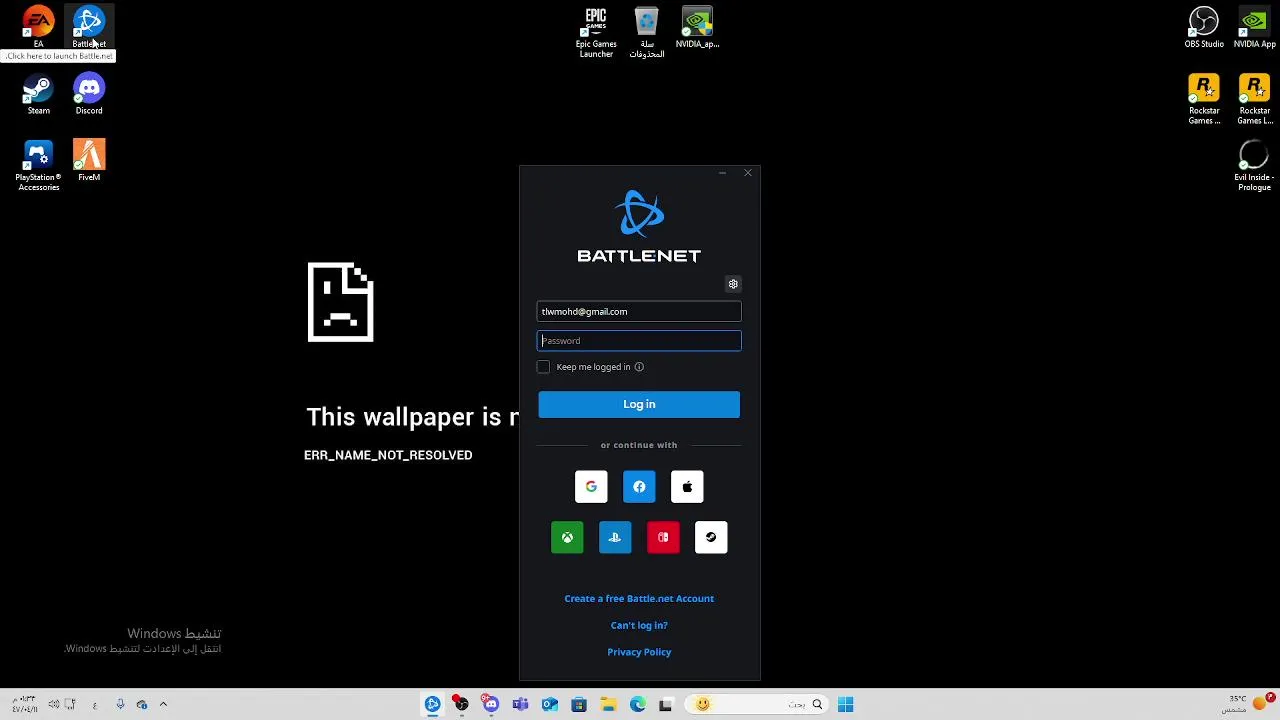Viewport: 1280px width, 720px height.
Task: Select the NVIDIA App desktop shortcut
Action: pyautogui.click(x=1254, y=27)
